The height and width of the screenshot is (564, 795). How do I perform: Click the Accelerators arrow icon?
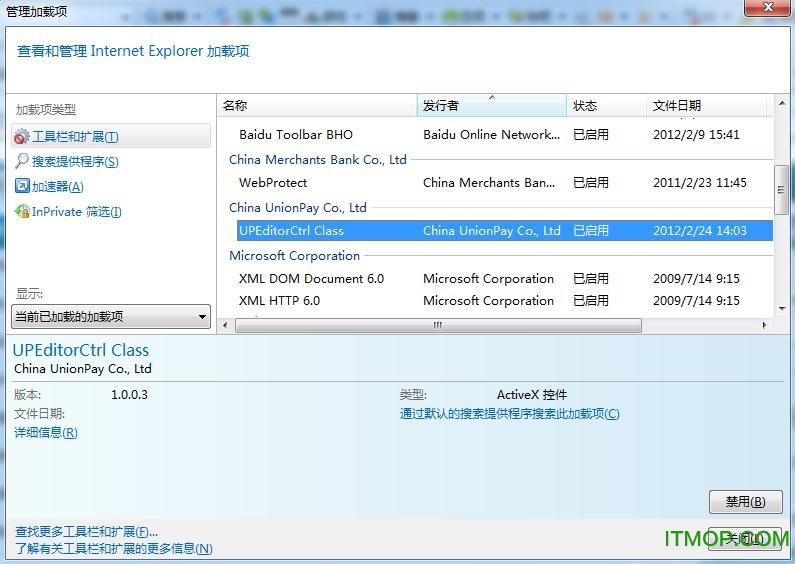click(22, 187)
